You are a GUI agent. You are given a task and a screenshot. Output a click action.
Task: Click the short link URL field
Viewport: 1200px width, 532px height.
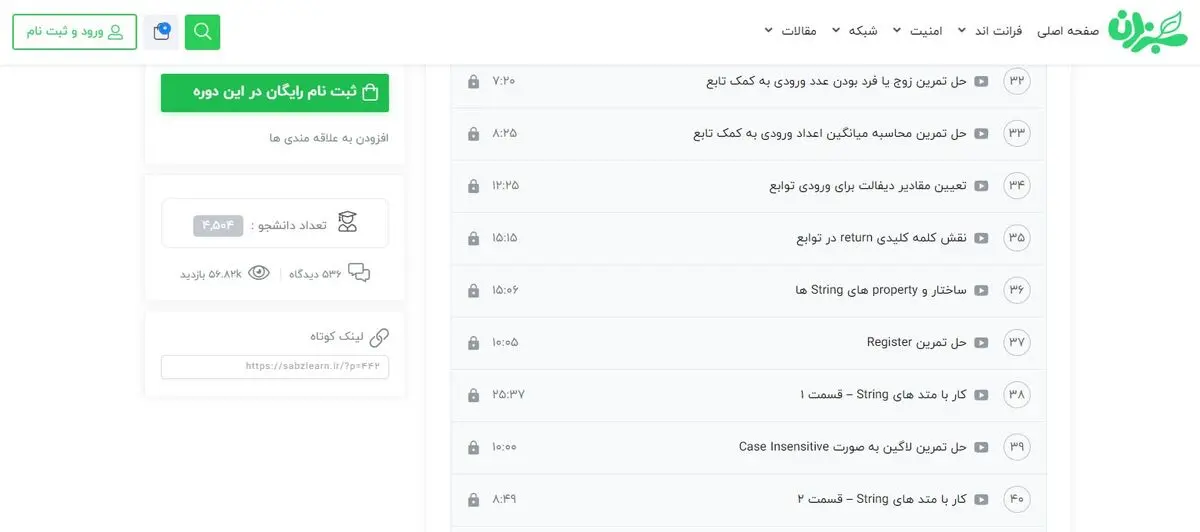[x=275, y=367]
